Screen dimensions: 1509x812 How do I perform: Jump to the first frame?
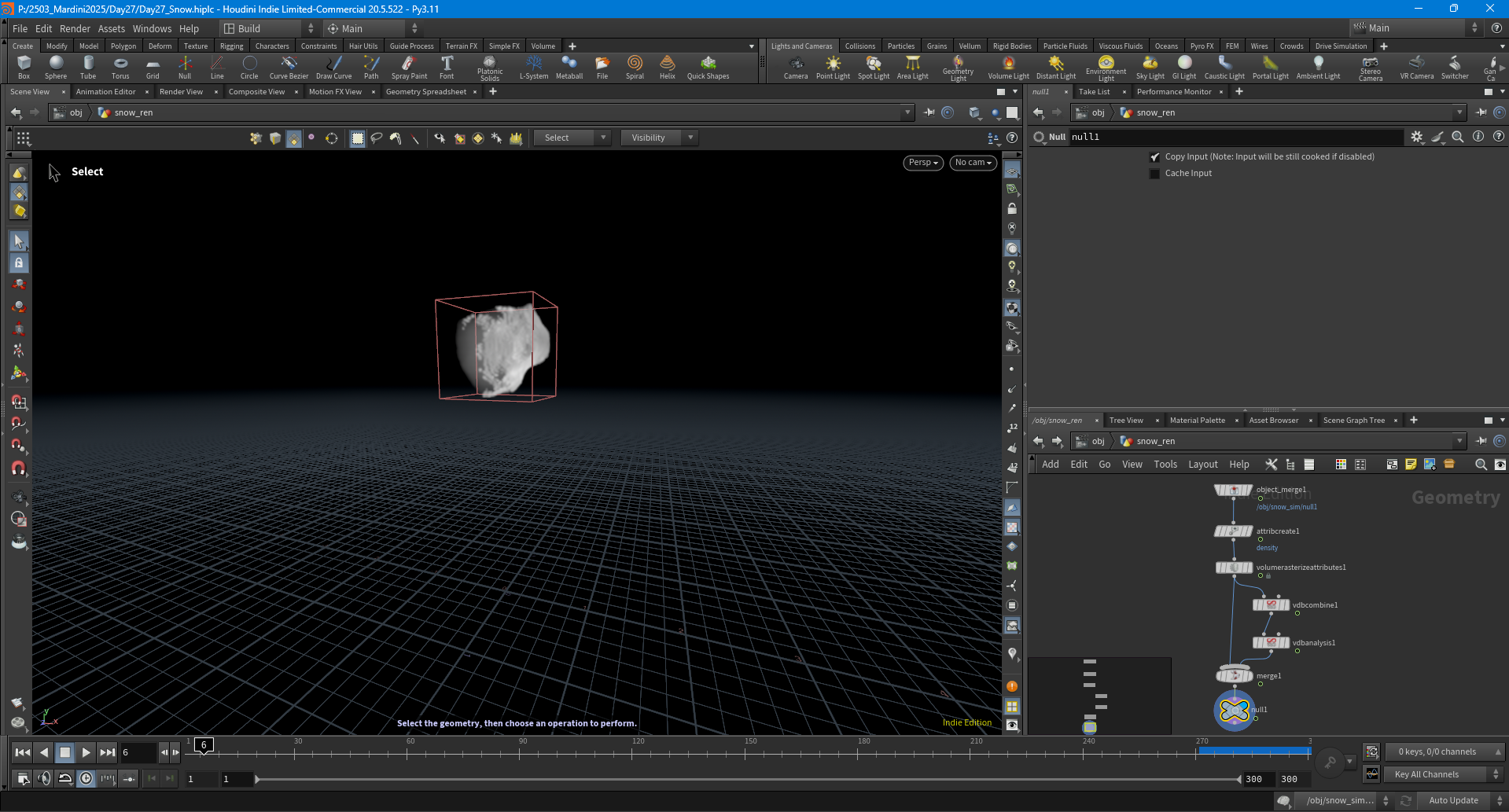tap(23, 752)
